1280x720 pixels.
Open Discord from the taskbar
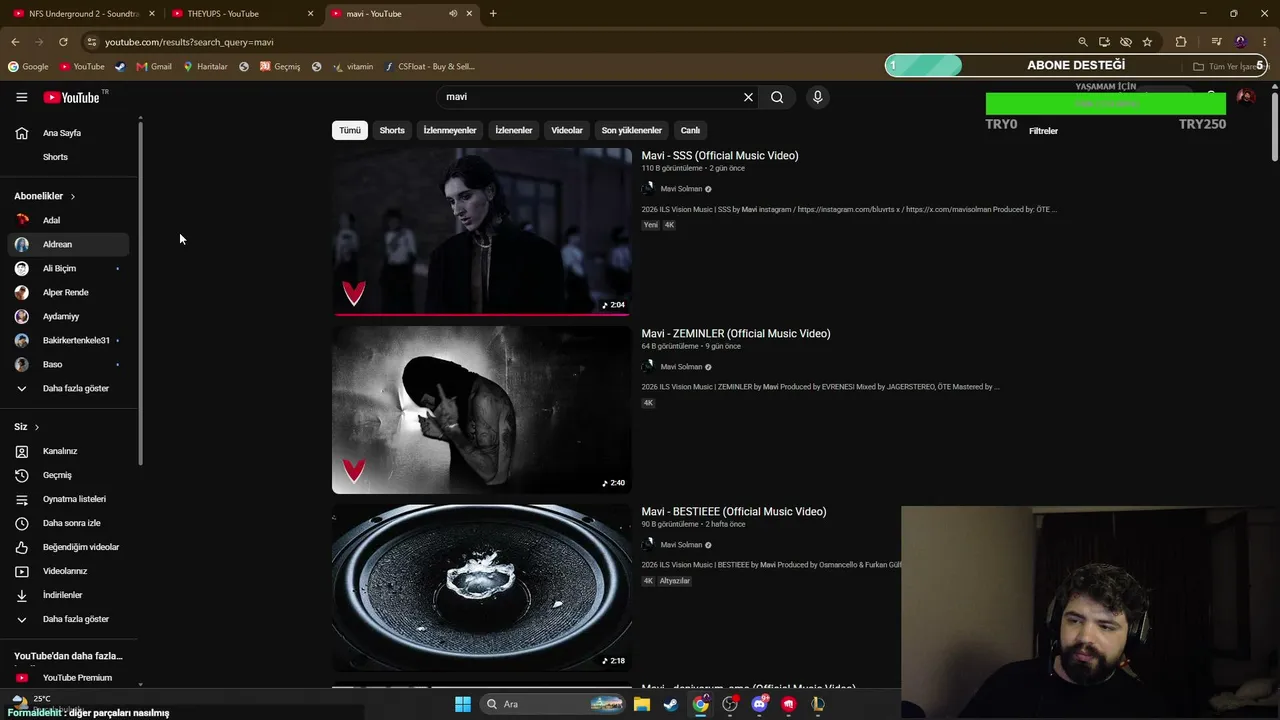pos(759,704)
